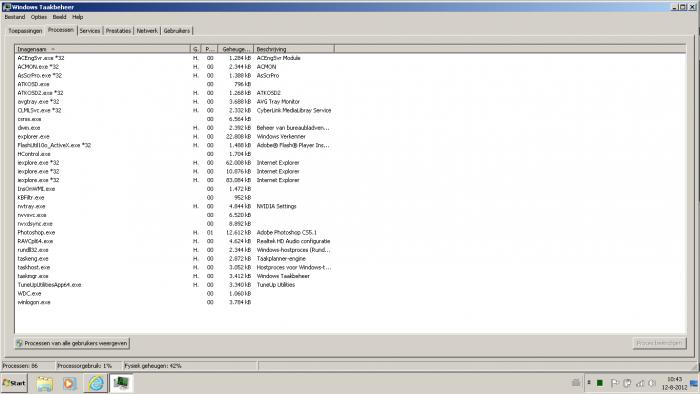700x394 pixels.
Task: Open the Help menu
Action: 78,17
